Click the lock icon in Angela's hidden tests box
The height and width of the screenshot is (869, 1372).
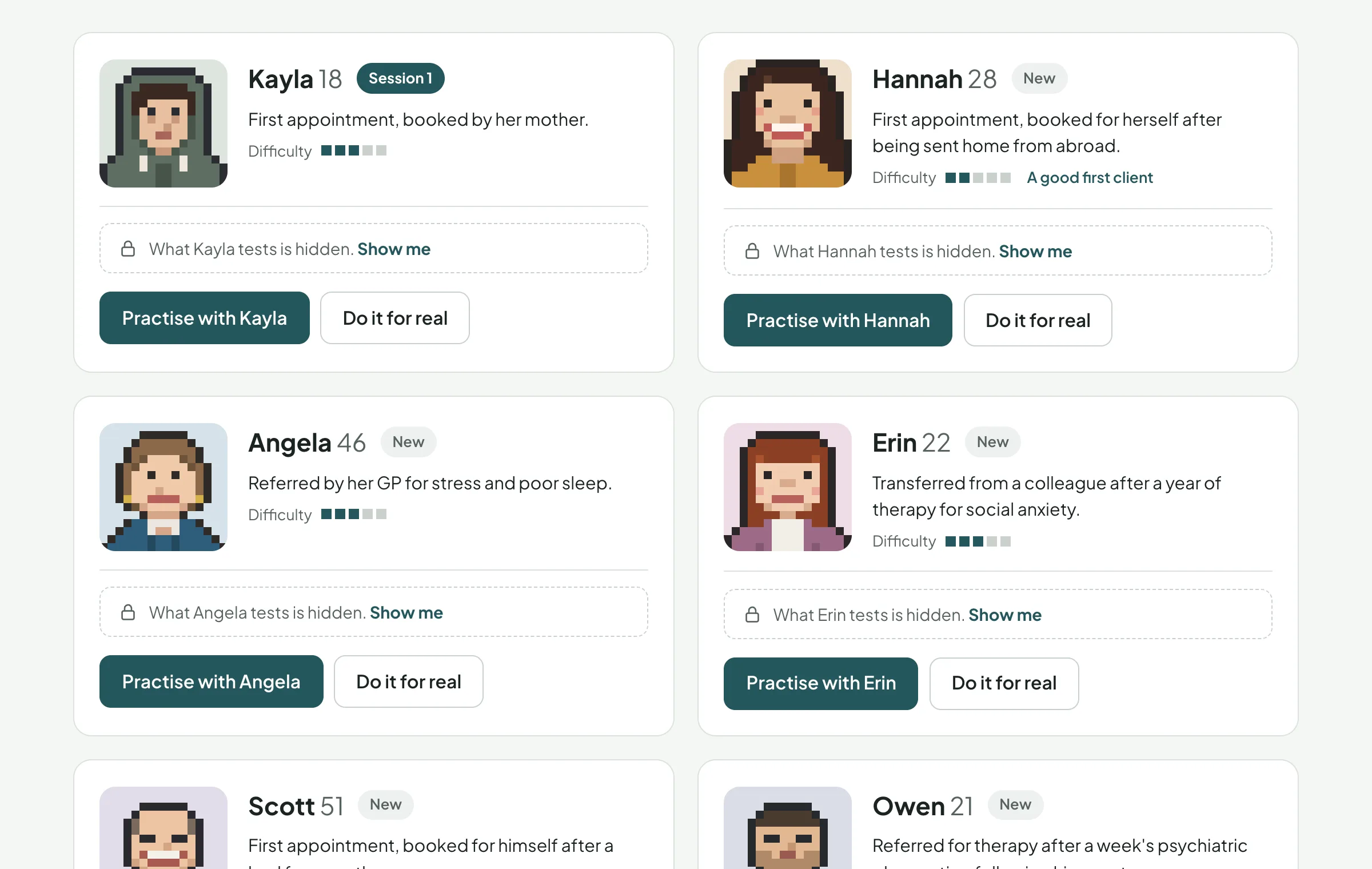128,612
